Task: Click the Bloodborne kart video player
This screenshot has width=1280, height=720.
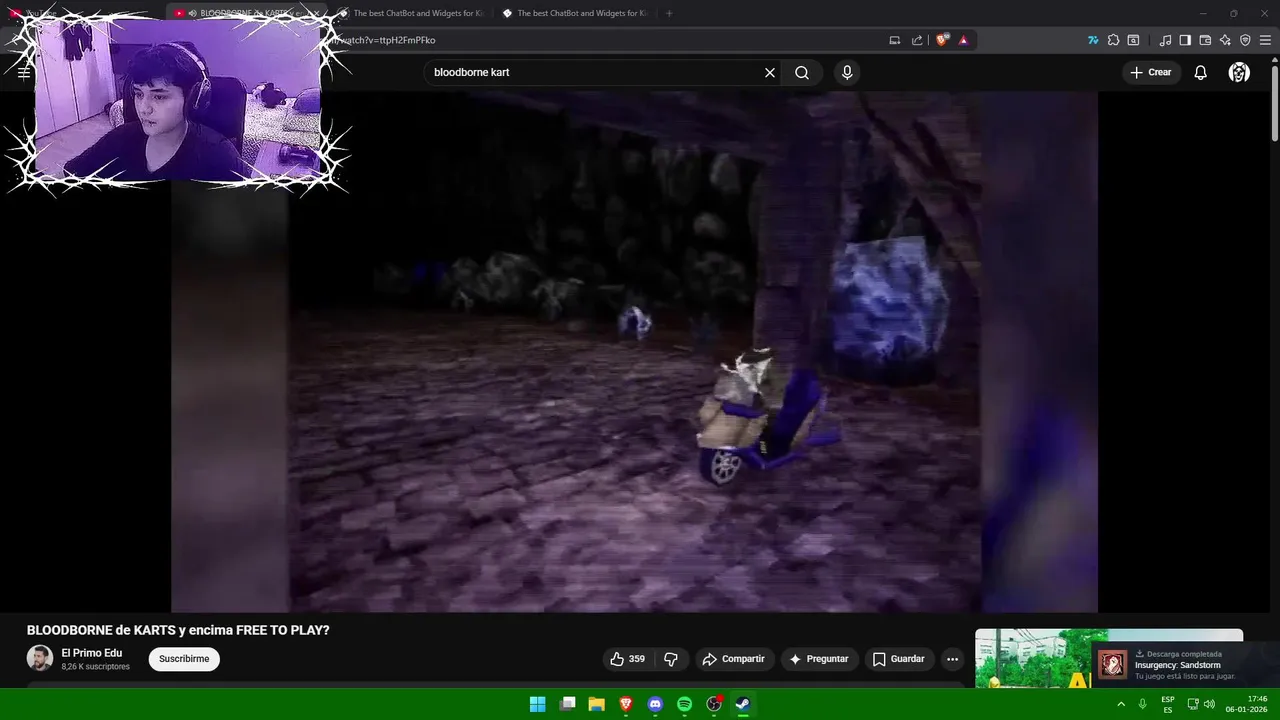Action: coord(634,352)
